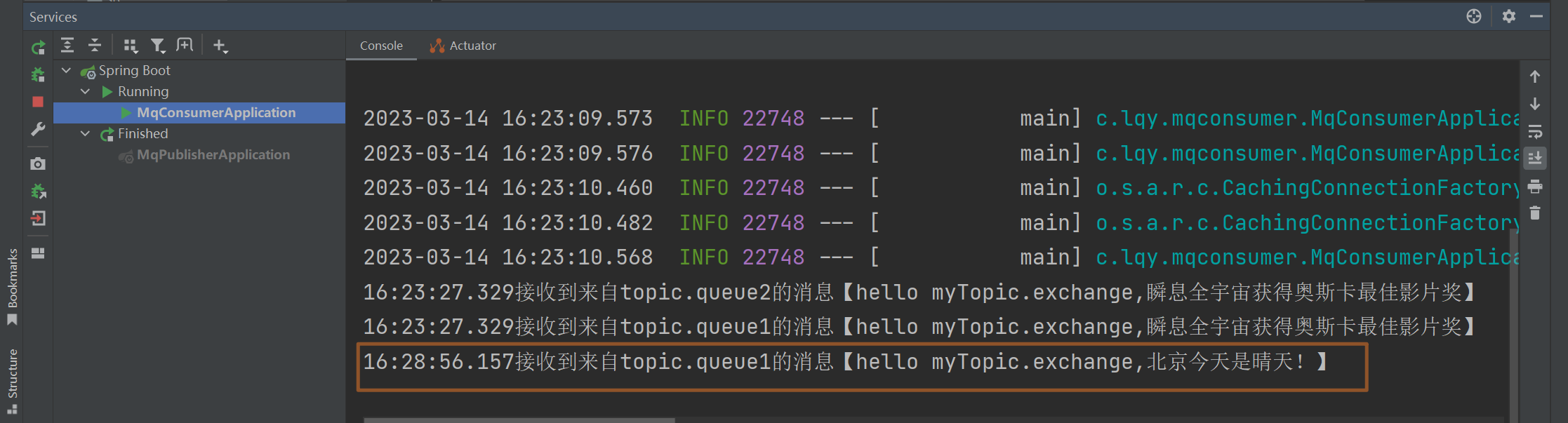Open the Bookmarks tool window tab
Screen dimensions: 1568x423
[12, 286]
